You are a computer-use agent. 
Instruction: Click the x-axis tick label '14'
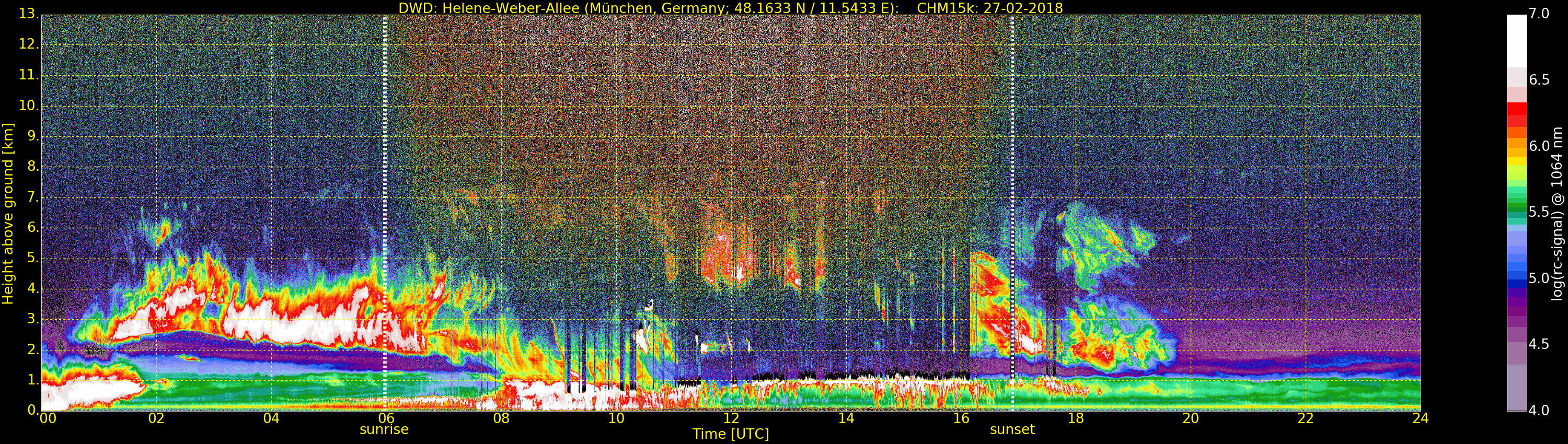coord(846,418)
